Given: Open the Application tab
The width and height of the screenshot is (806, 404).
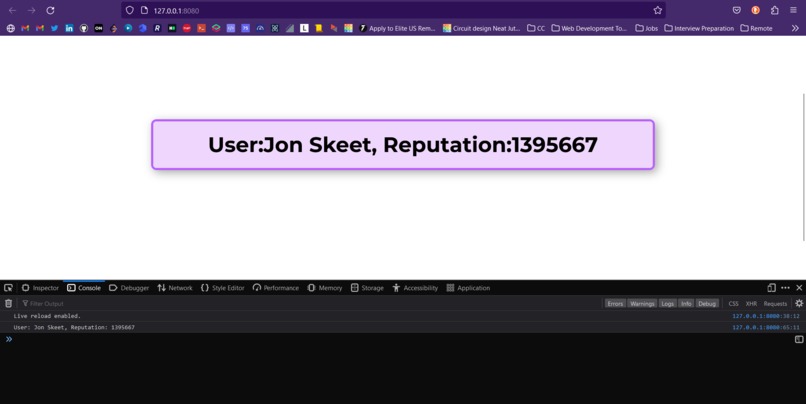Looking at the screenshot, I should click(468, 288).
